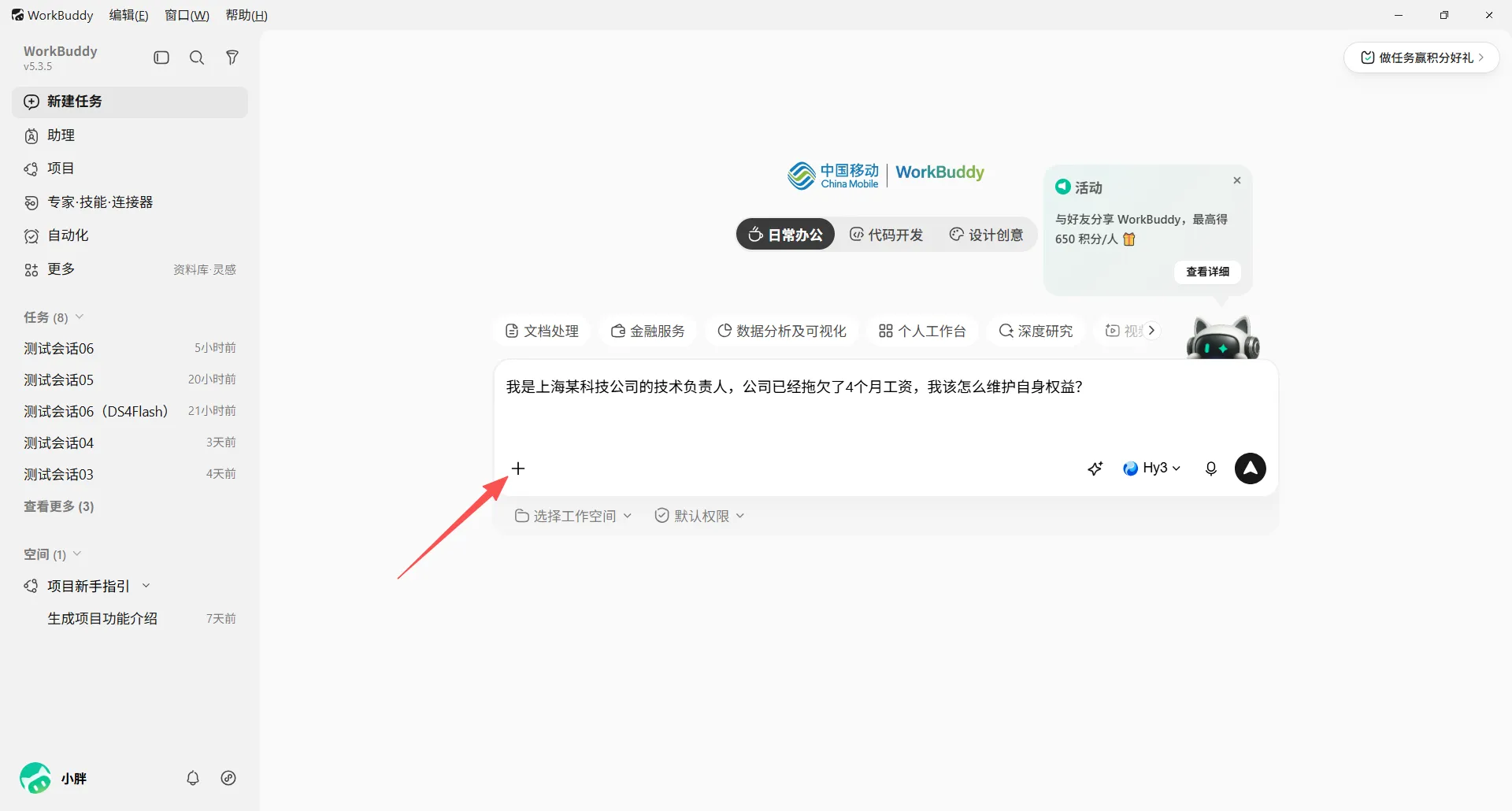Open 选择工作空间 dropdown
This screenshot has height=811, width=1512.
pyautogui.click(x=573, y=516)
